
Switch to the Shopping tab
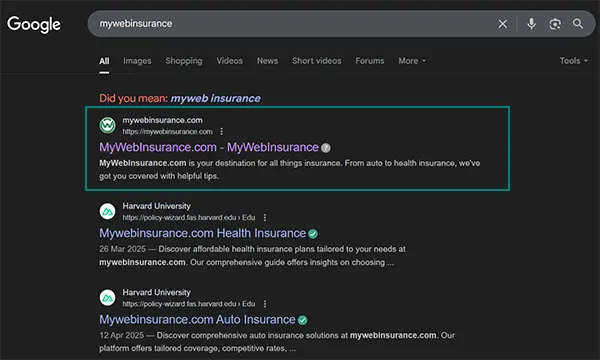pyautogui.click(x=184, y=61)
